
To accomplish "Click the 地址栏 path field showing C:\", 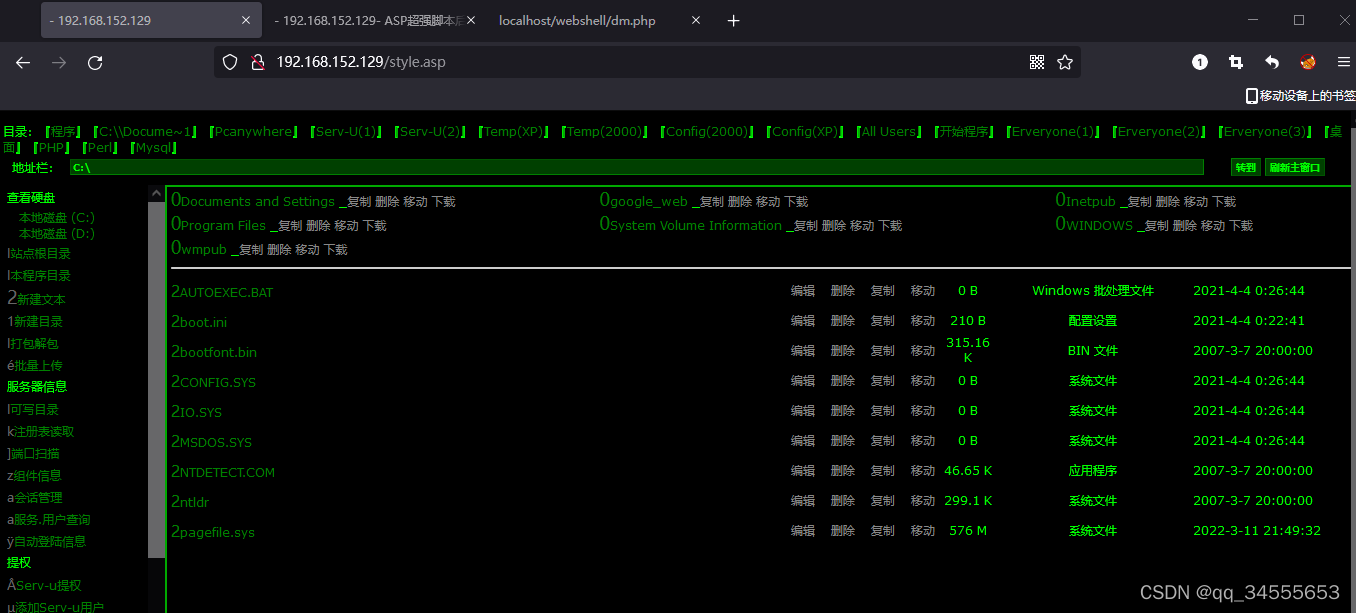I will click(637, 167).
